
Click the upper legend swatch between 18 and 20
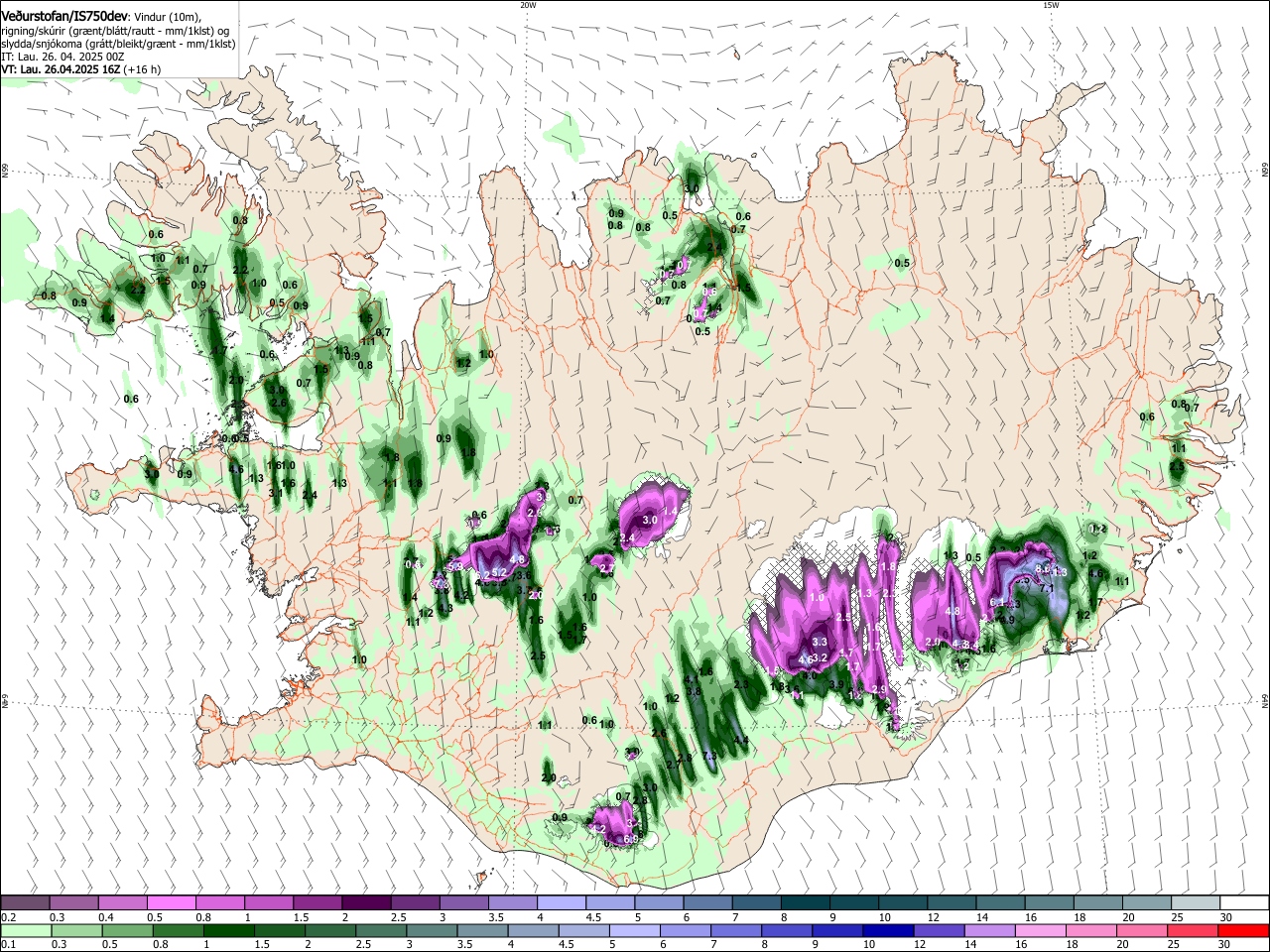[1099, 902]
